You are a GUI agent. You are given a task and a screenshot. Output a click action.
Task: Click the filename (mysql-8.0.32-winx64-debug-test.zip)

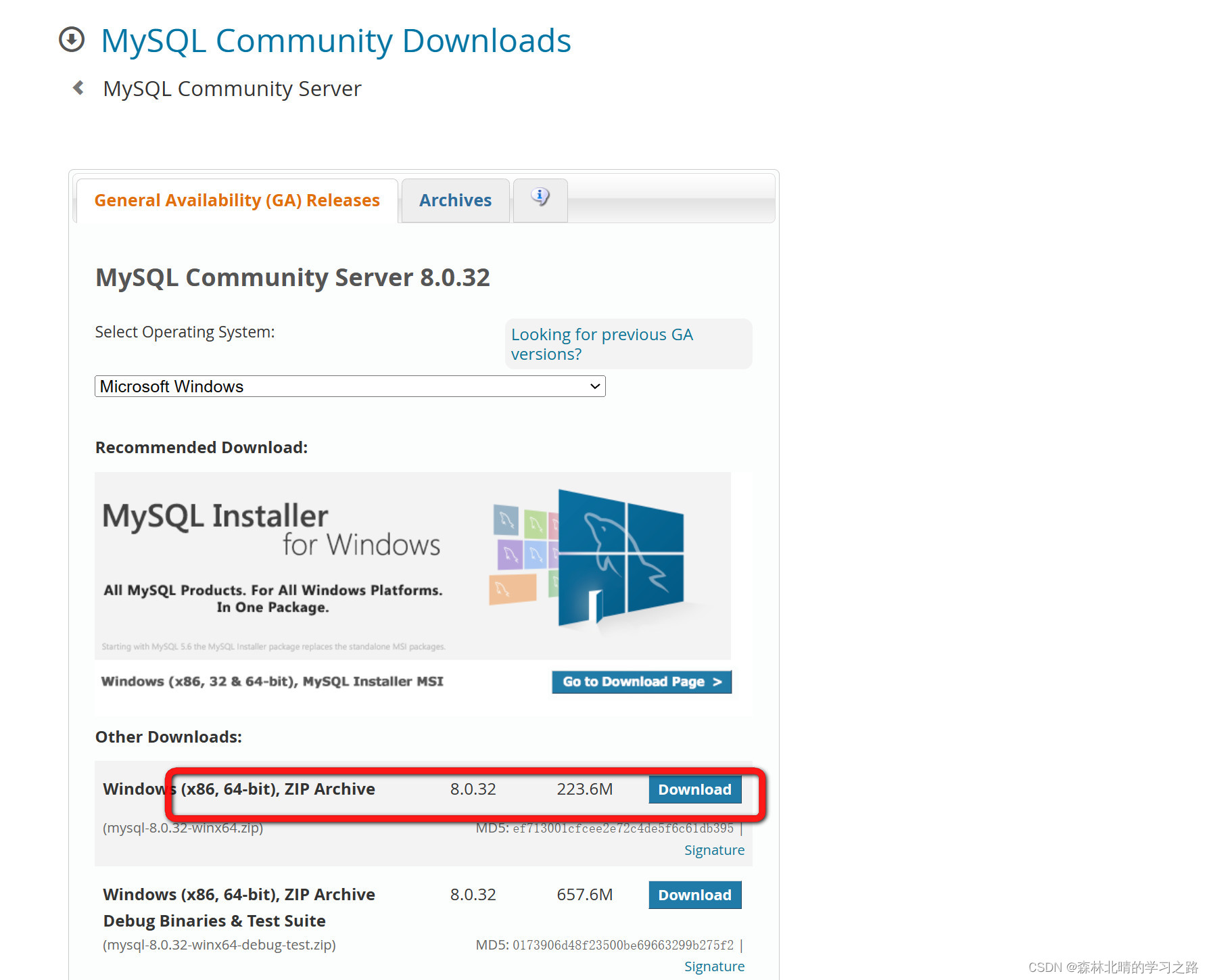click(x=219, y=945)
